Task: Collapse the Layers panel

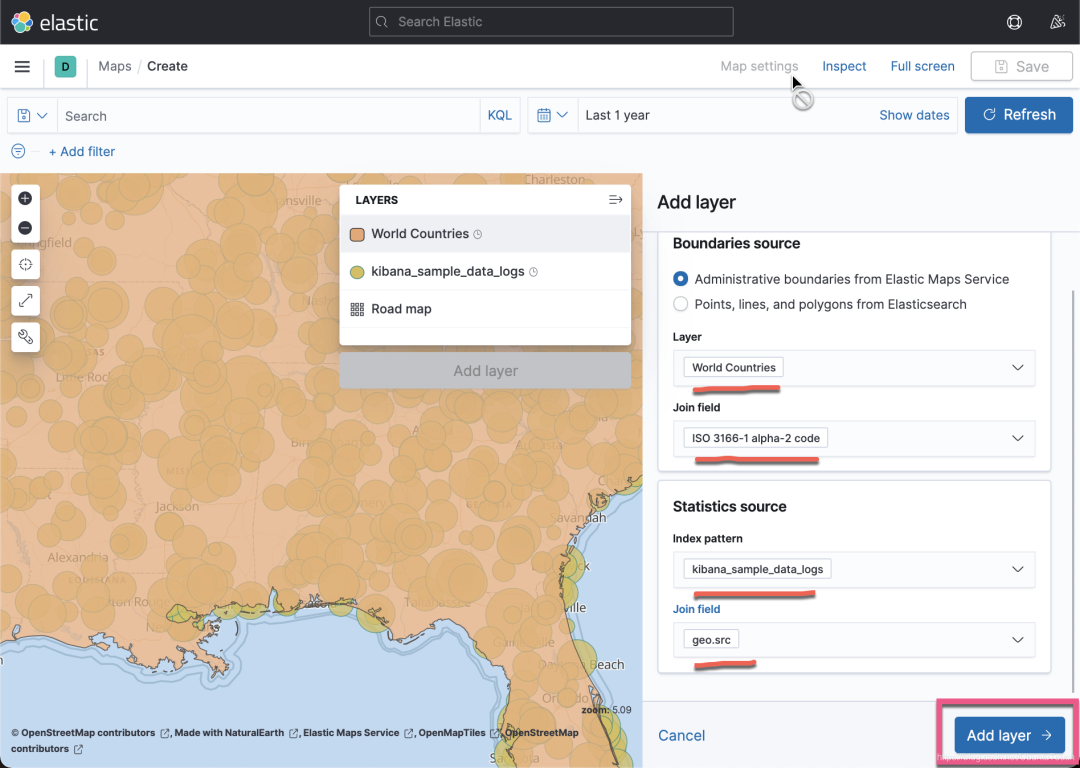Action: point(615,200)
